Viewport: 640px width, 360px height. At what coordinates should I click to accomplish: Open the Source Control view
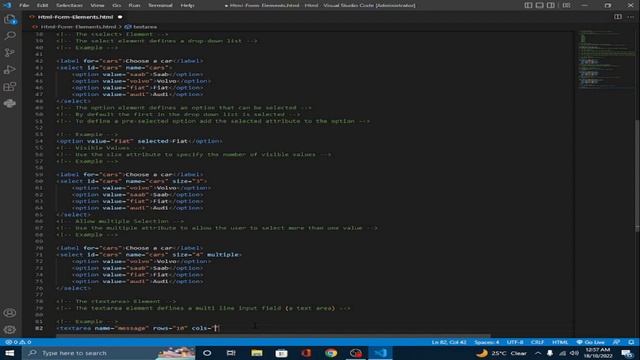pos(9,53)
